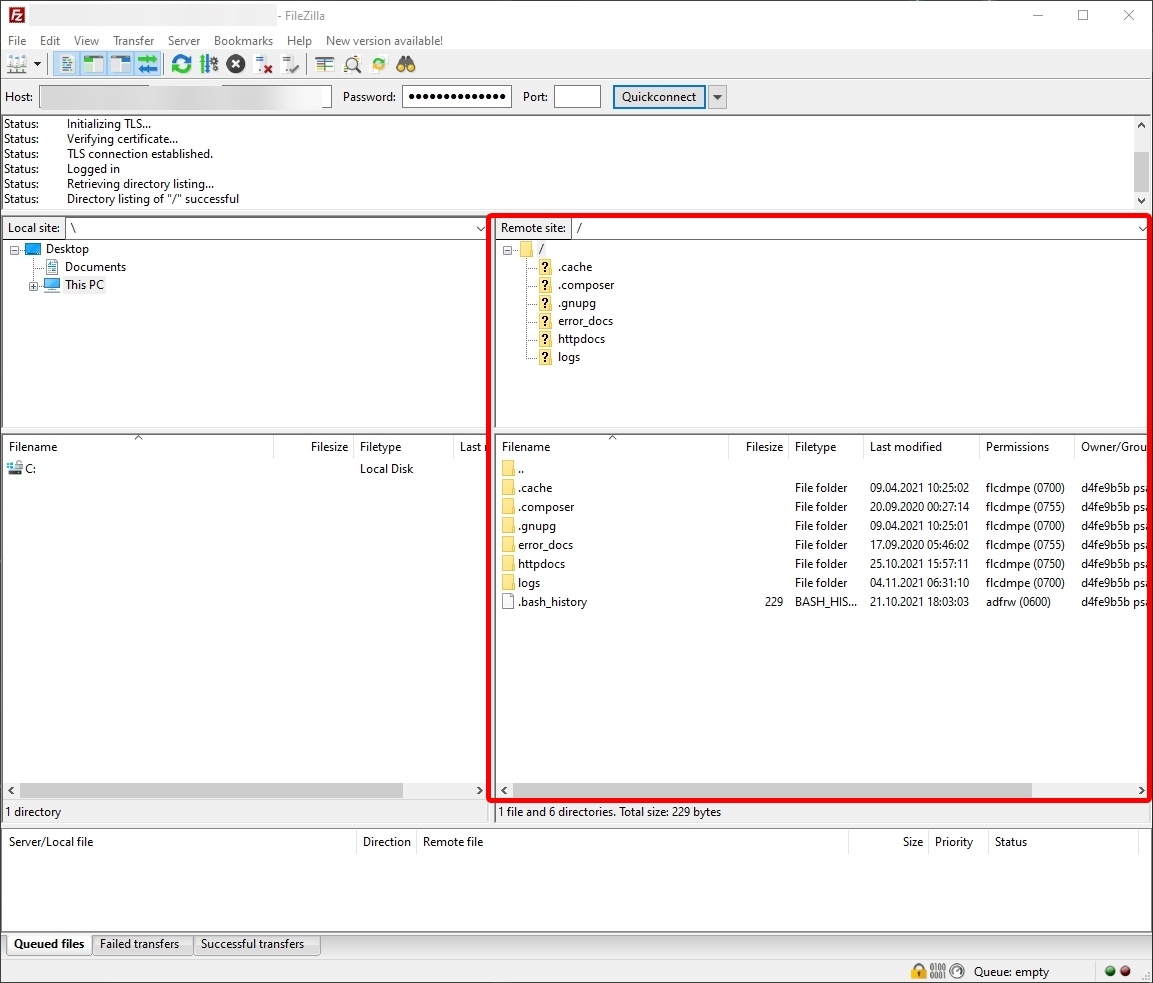This screenshot has width=1153, height=983.
Task: Toggle transfer queue display
Action: coord(148,65)
